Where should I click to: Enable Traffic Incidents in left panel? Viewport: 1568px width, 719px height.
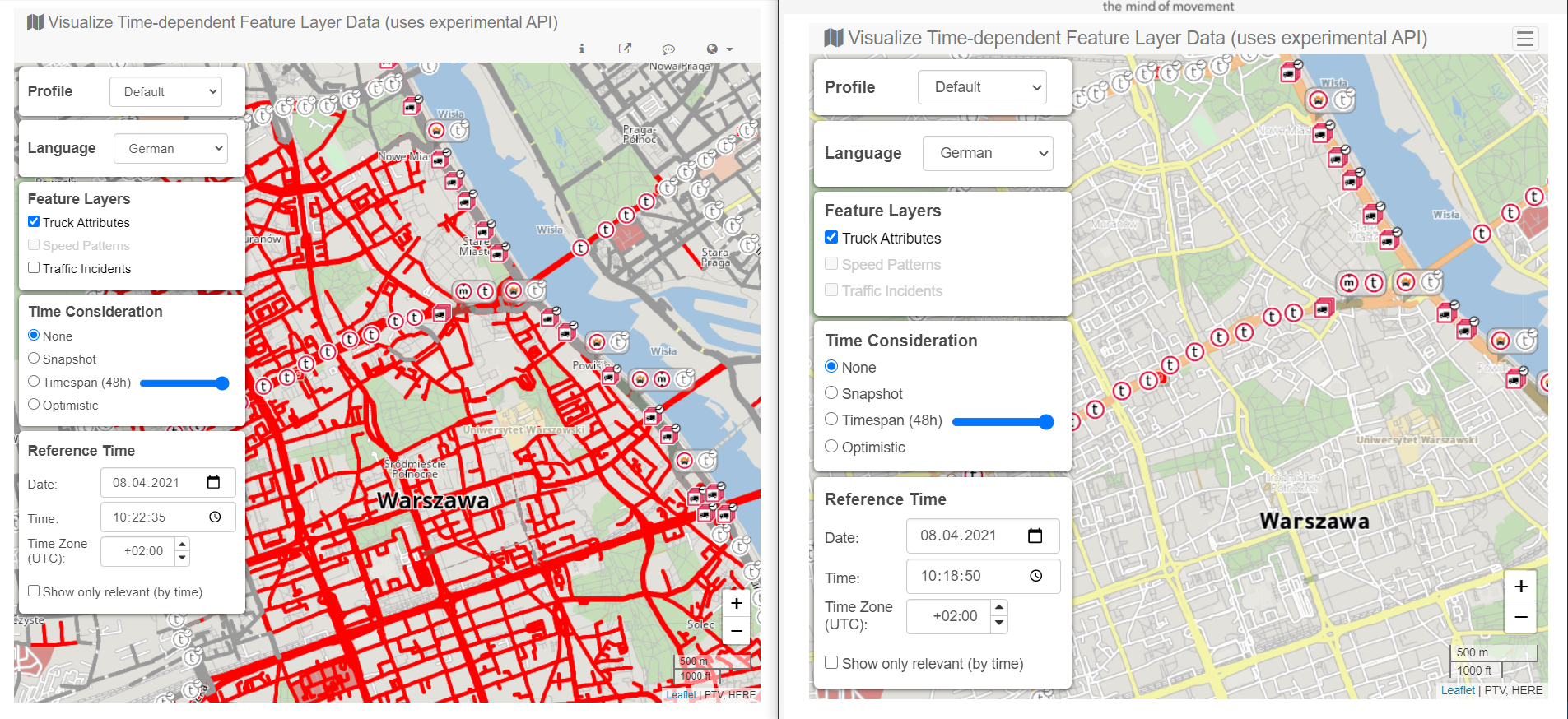tap(34, 268)
